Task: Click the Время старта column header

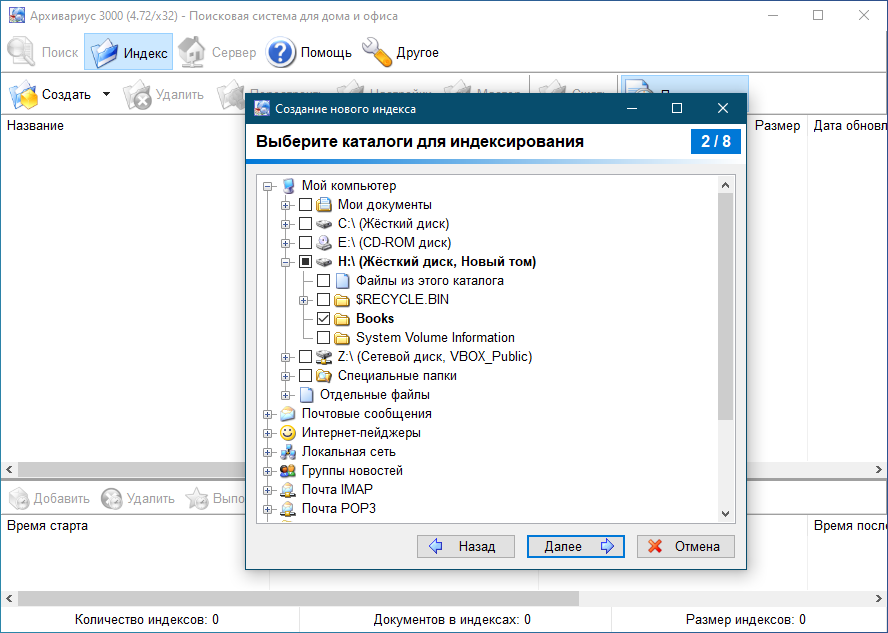Action: coord(48,525)
